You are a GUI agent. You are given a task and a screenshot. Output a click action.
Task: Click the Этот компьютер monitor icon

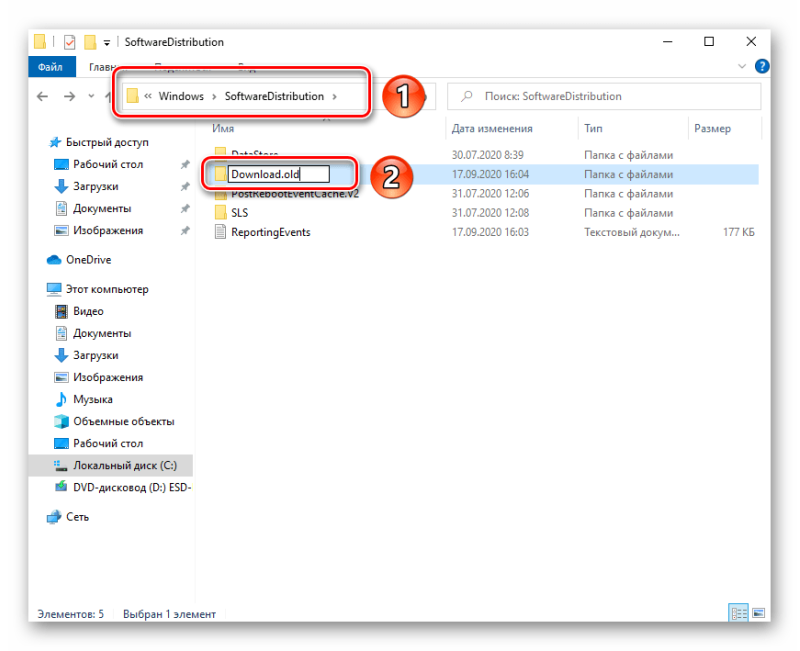click(54, 289)
